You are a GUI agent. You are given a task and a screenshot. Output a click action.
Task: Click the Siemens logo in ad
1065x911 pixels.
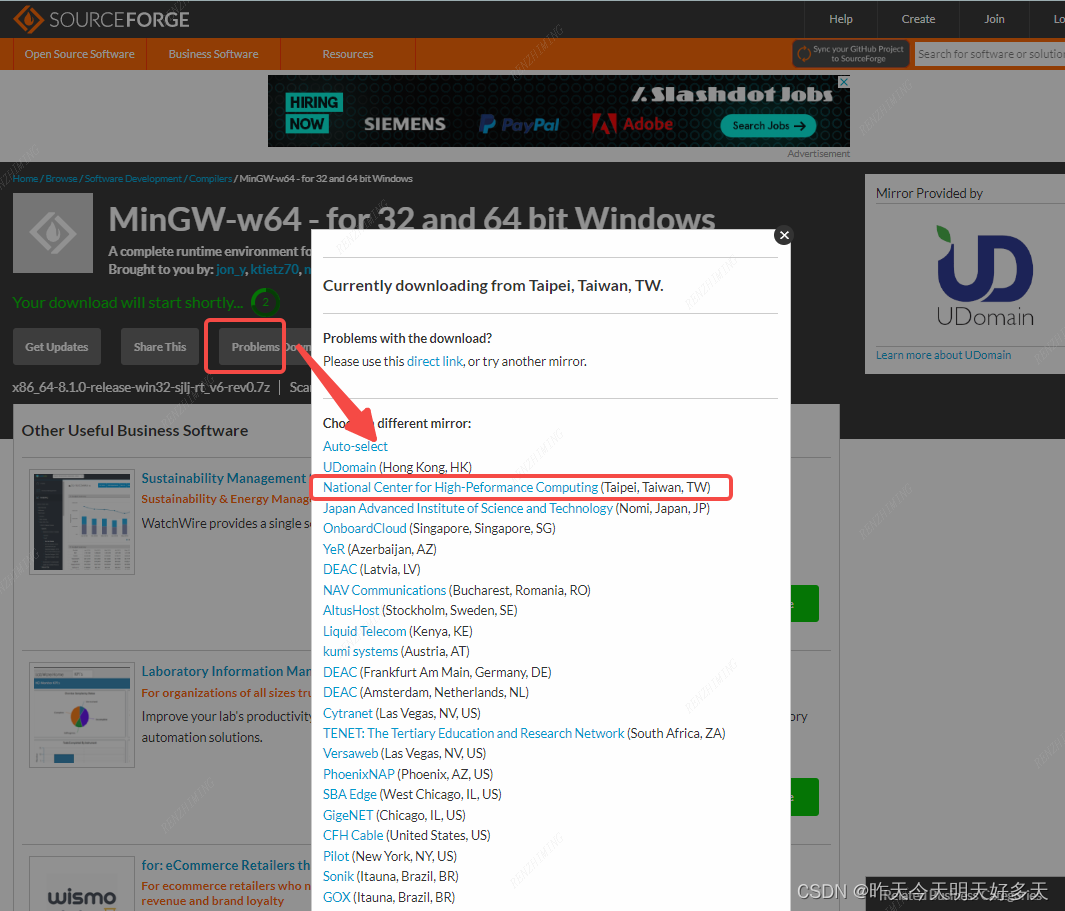point(405,124)
